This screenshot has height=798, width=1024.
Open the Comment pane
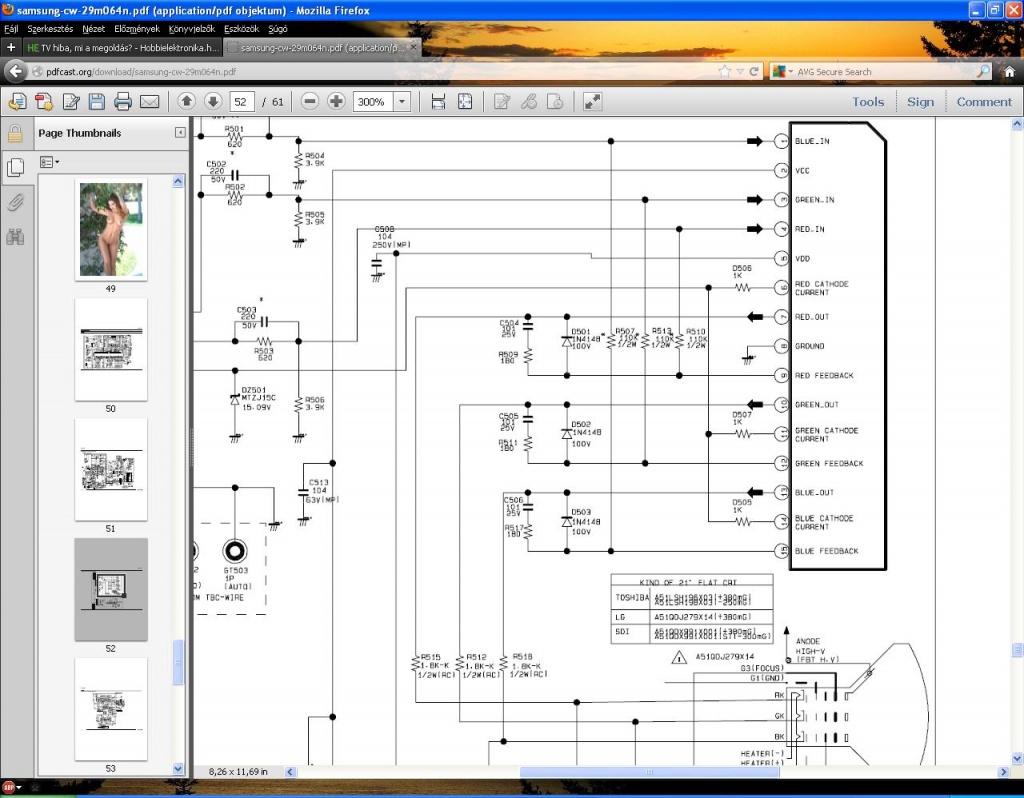point(984,102)
